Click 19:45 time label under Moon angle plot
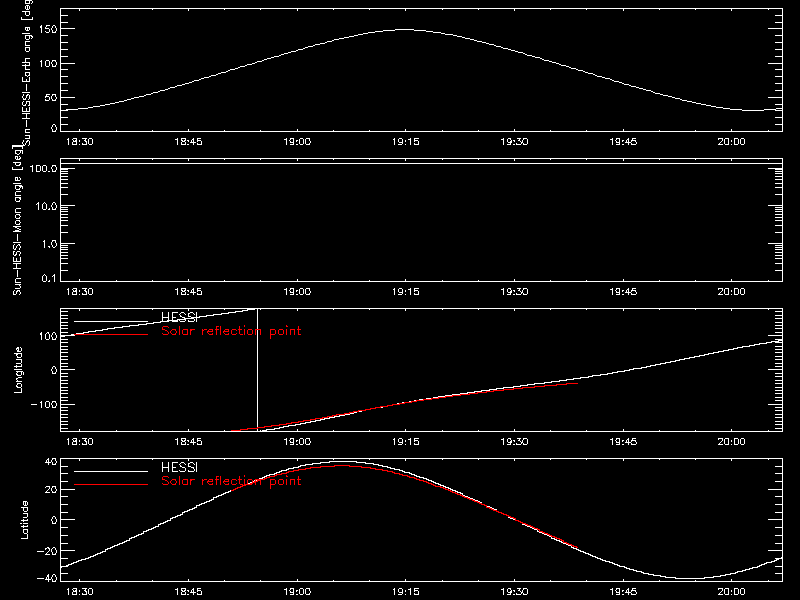This screenshot has width=800, height=600. pos(623,292)
